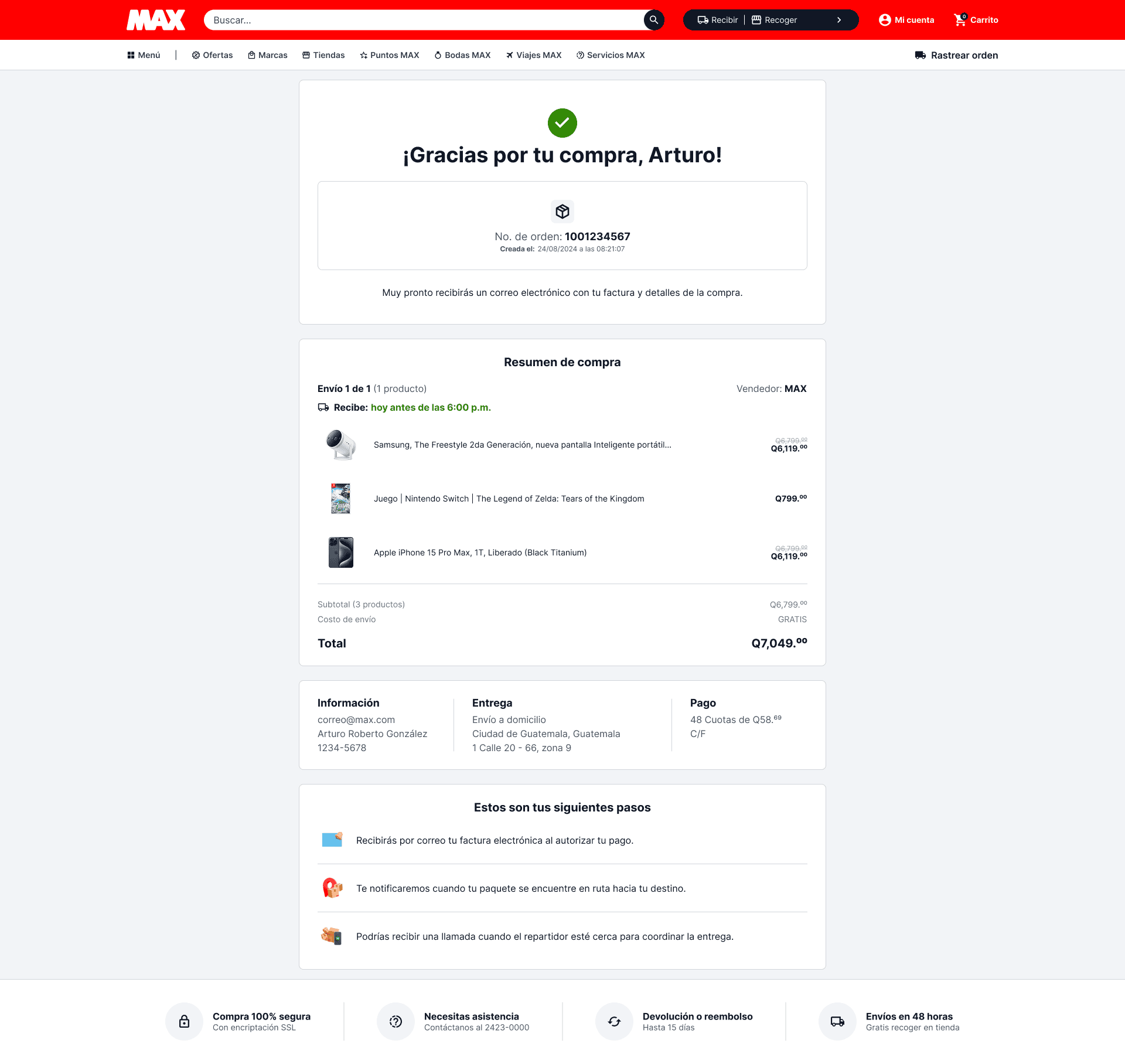Open Mi cuenta profile icon

click(x=885, y=20)
